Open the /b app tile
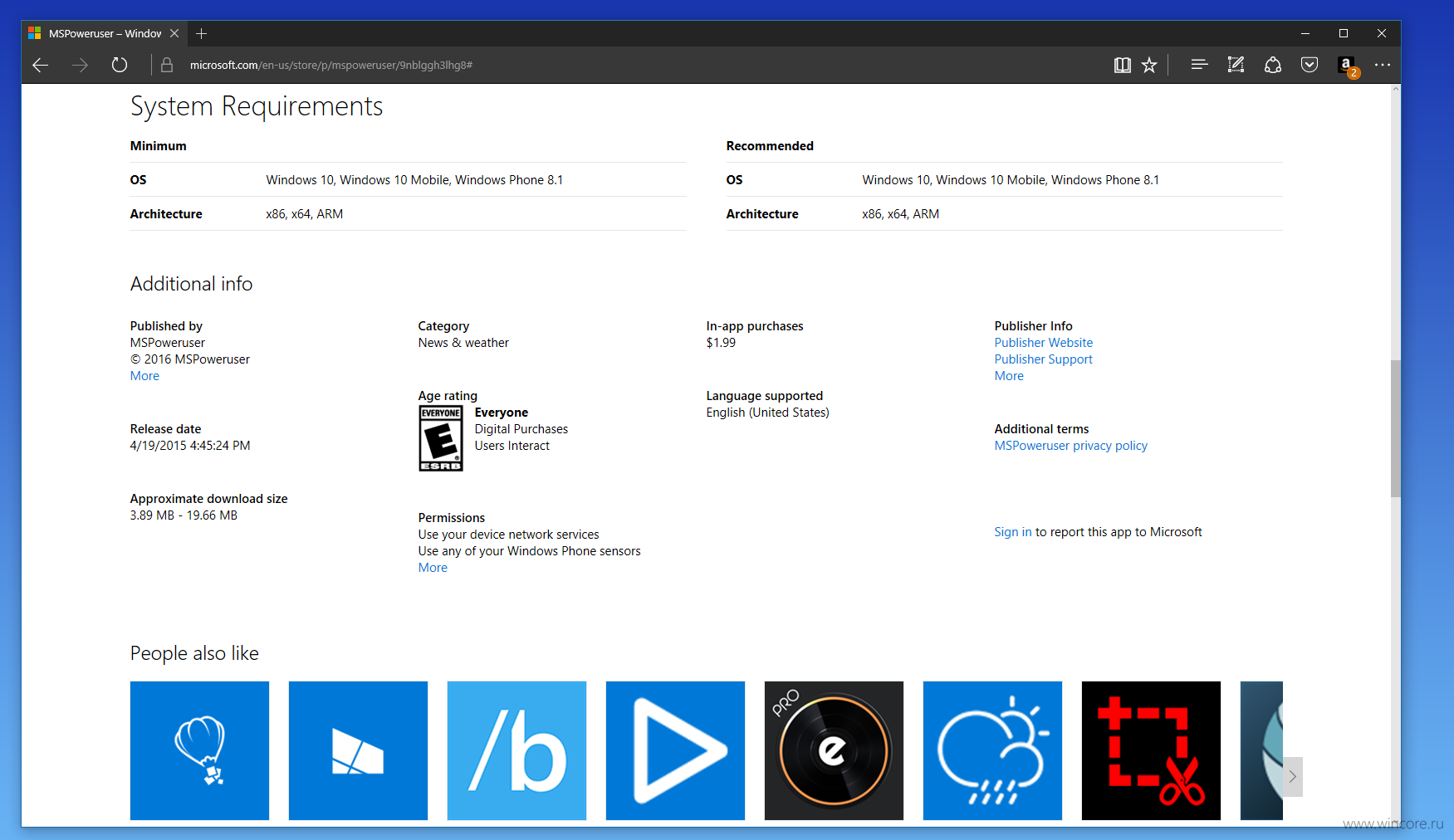 coord(516,750)
